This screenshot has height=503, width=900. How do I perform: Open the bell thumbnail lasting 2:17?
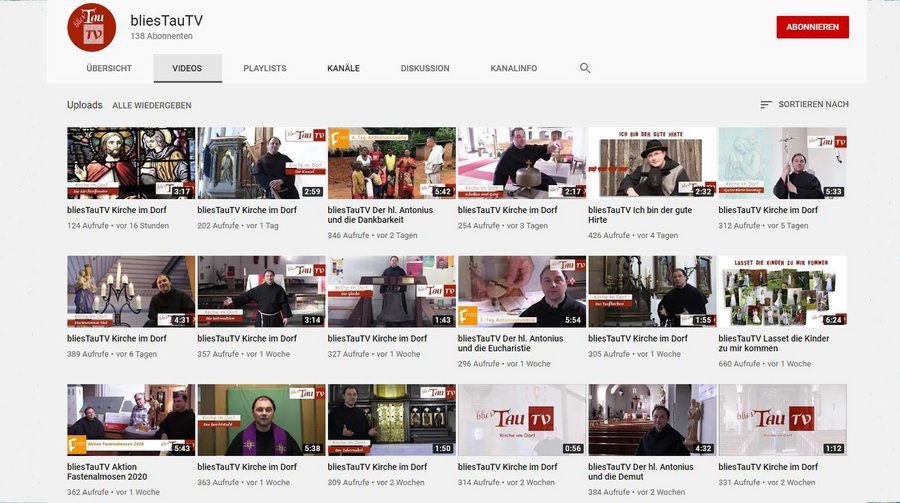coord(522,163)
